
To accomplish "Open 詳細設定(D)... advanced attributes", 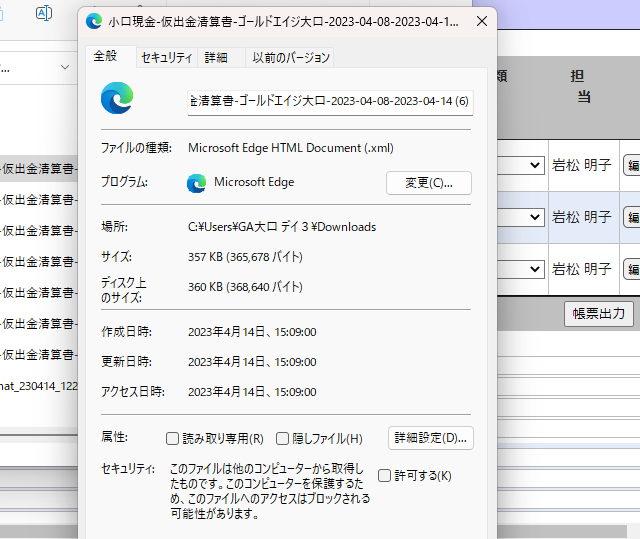I will click(431, 438).
